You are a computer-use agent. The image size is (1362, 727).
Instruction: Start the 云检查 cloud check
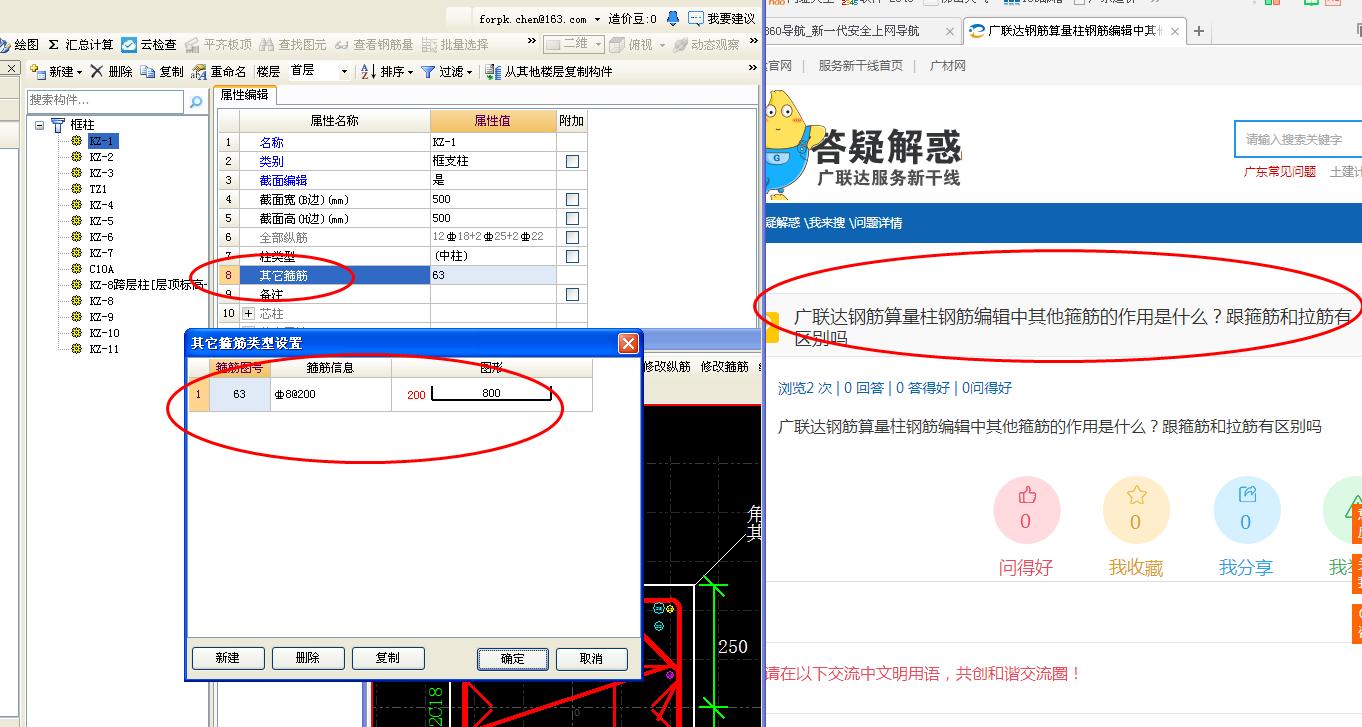149,45
